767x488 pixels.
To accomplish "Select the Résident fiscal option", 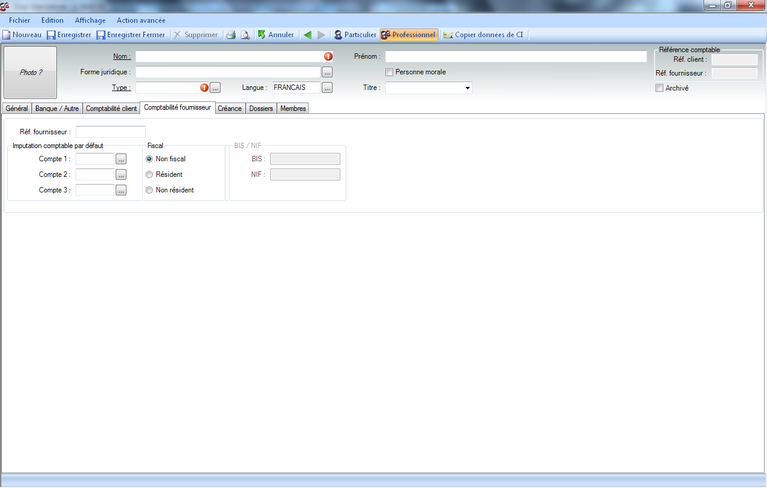I will [150, 174].
